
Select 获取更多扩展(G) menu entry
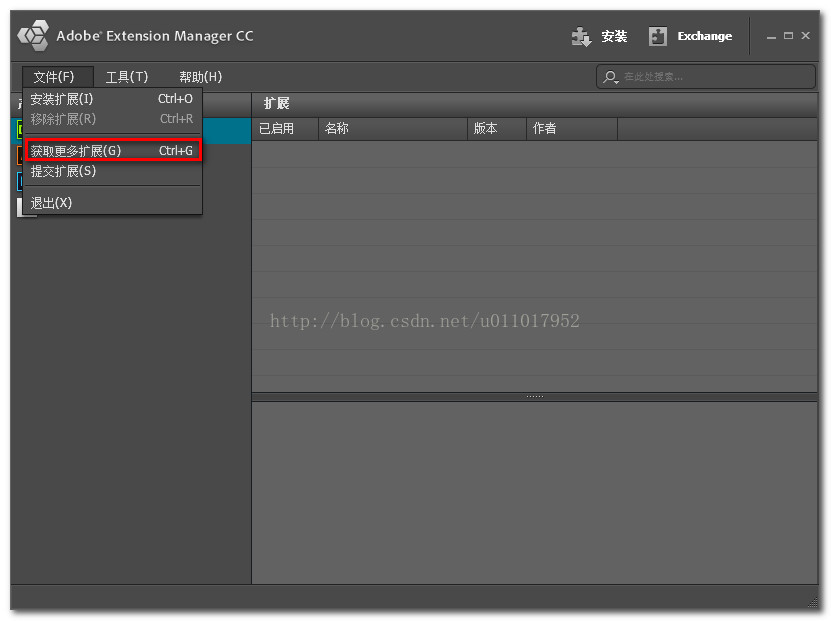[x=112, y=150]
